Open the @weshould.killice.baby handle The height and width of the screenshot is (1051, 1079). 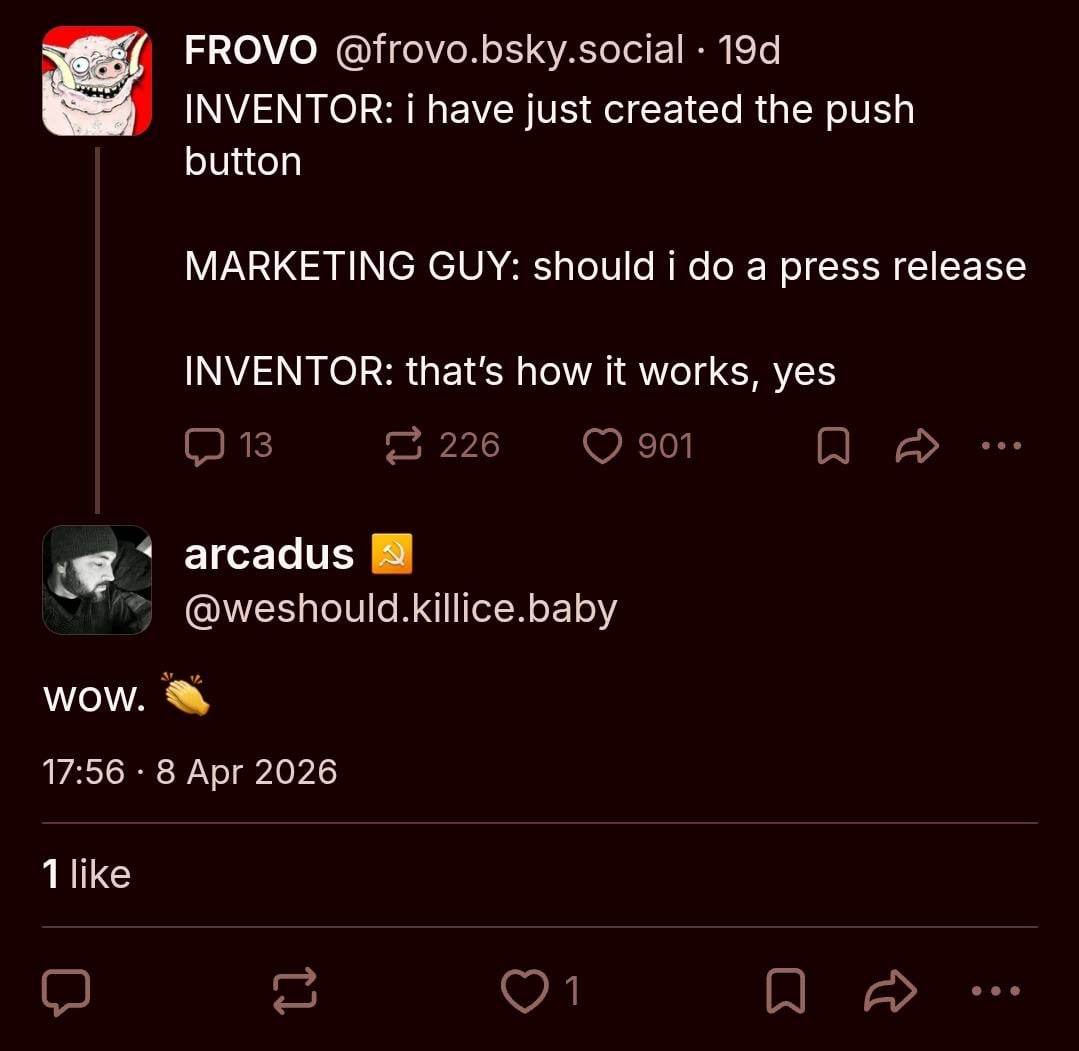pyautogui.click(x=400, y=608)
